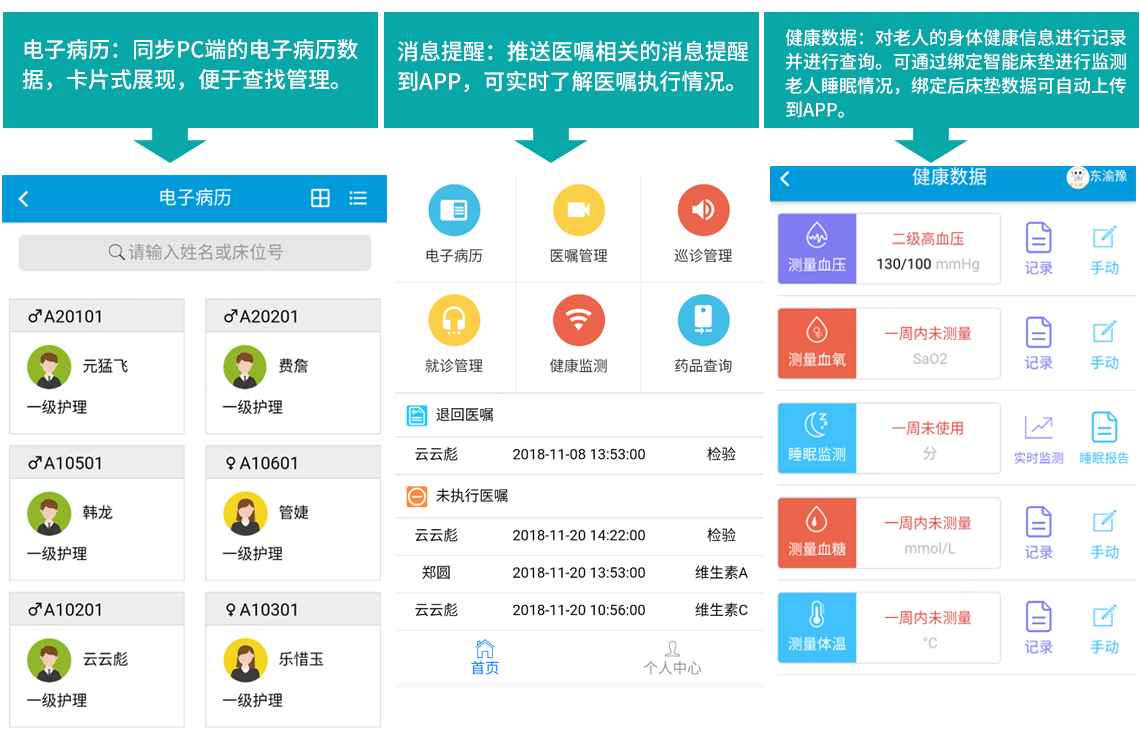
Task: Open the 电子病历 icon on home grid
Action: [x=454, y=211]
